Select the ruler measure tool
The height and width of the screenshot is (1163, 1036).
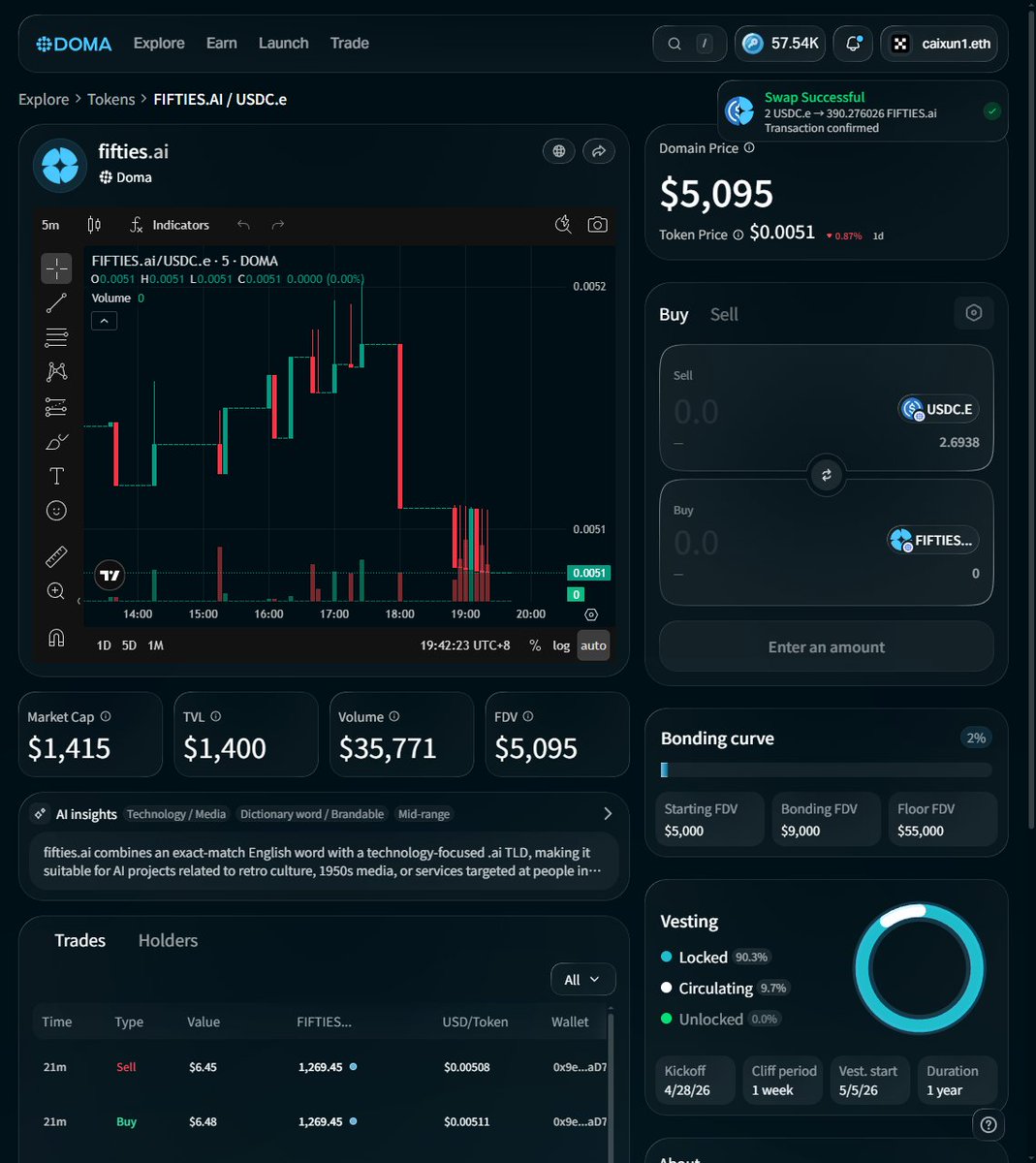pyautogui.click(x=56, y=557)
